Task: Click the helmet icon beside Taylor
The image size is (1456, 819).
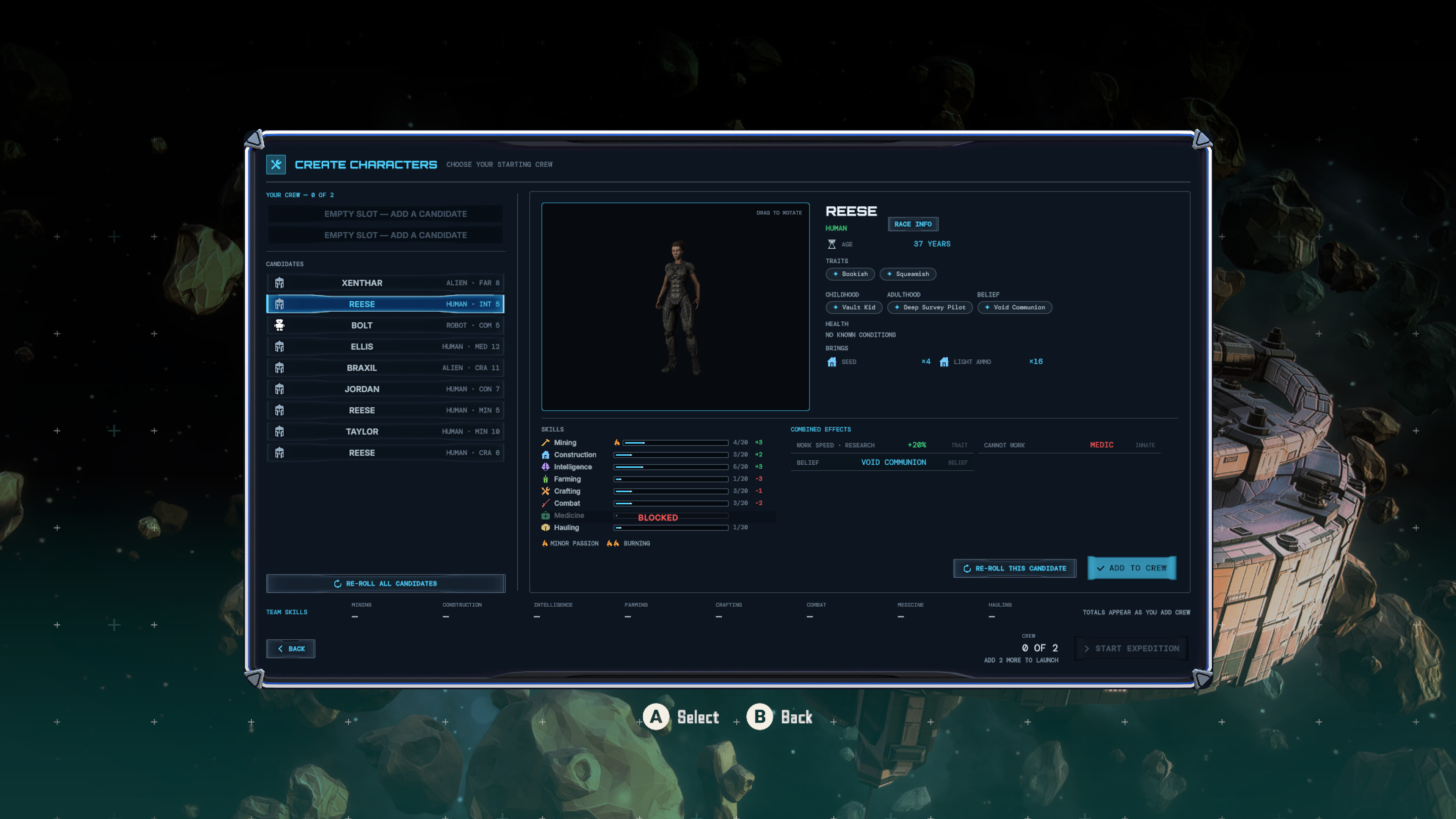Action: [x=279, y=431]
